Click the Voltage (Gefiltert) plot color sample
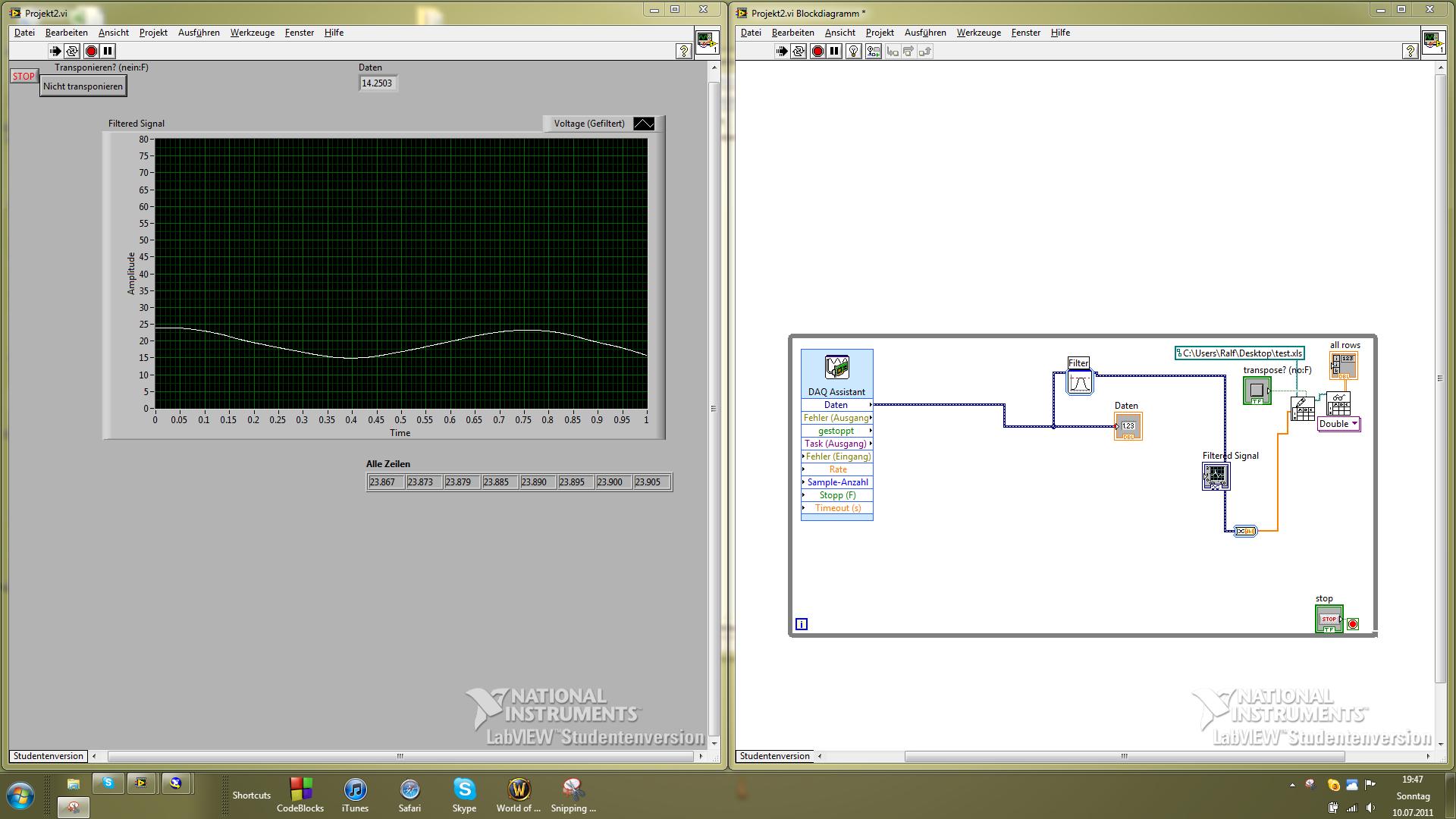 pos(643,124)
